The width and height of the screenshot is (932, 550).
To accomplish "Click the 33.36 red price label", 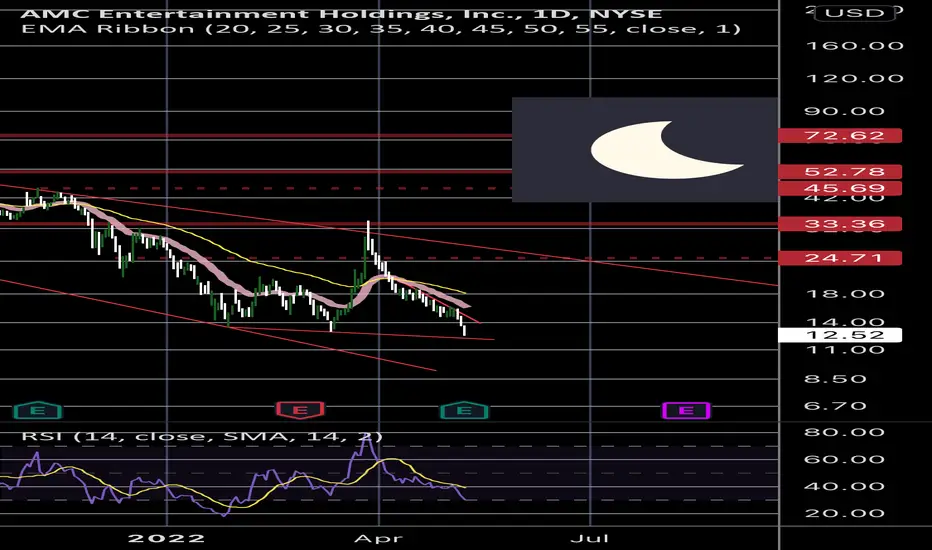I will point(840,224).
